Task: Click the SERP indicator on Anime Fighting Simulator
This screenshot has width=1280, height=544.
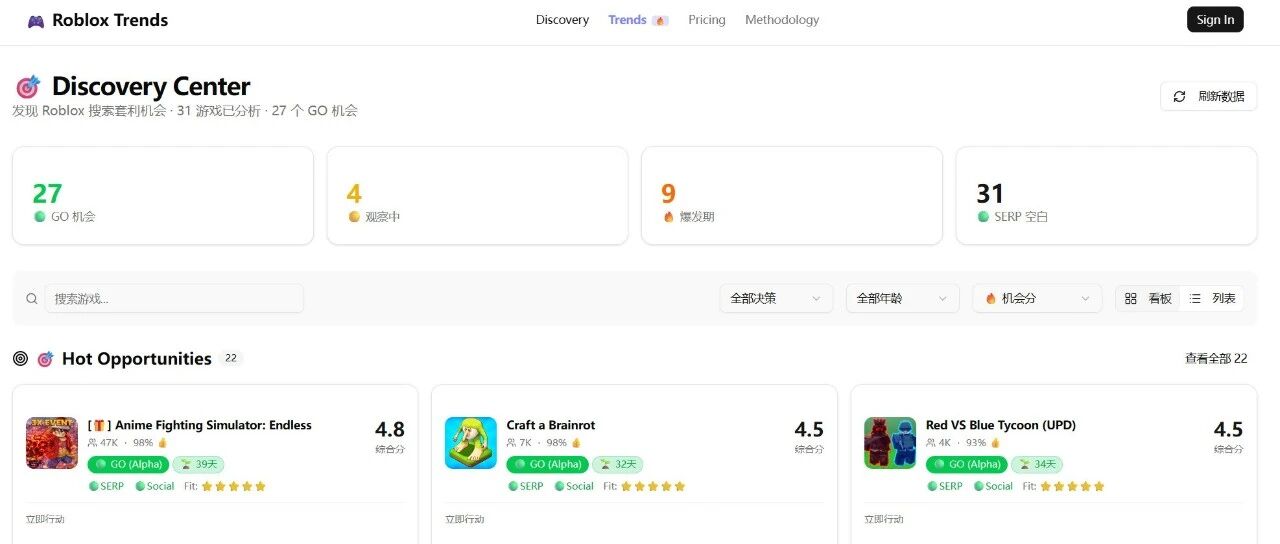Action: [106, 486]
